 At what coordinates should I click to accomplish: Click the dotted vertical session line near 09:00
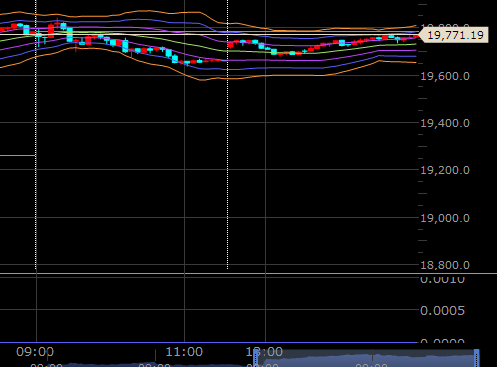(36, 134)
